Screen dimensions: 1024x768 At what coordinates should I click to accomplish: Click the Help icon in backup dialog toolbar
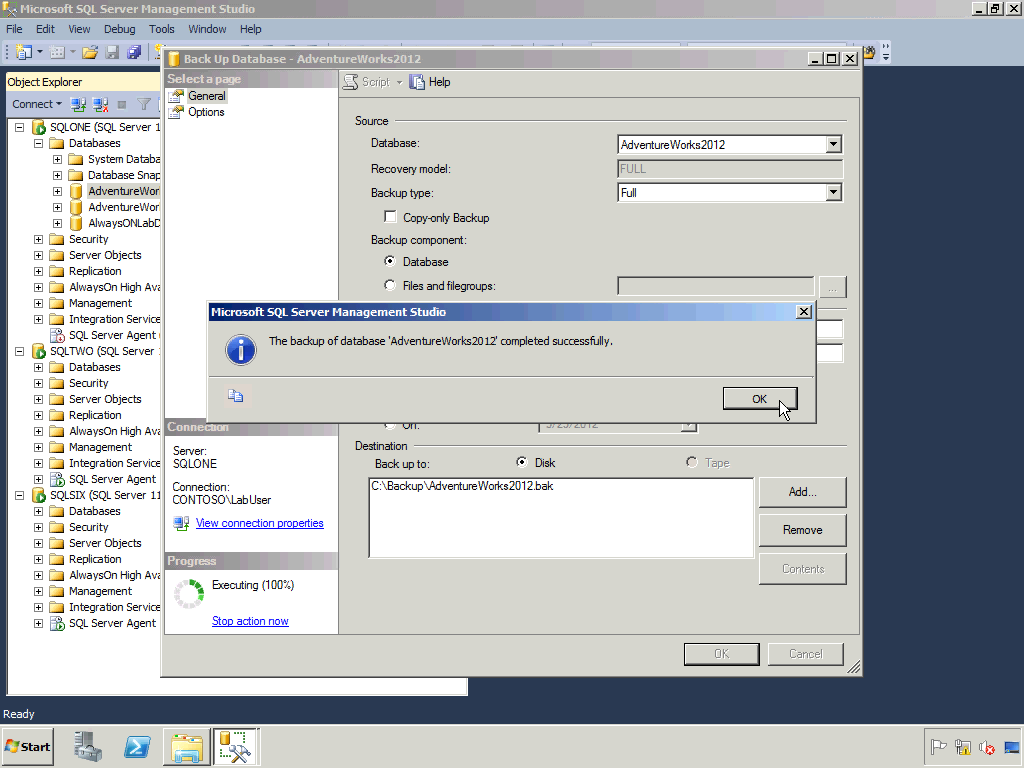click(417, 82)
